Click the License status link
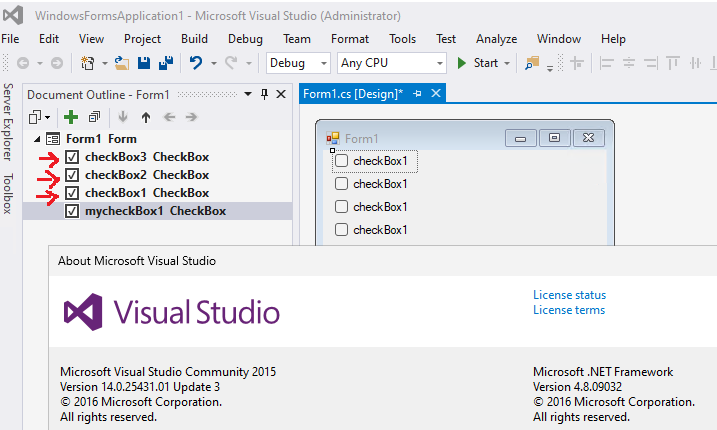Image resolution: width=717 pixels, height=430 pixels. [x=569, y=295]
